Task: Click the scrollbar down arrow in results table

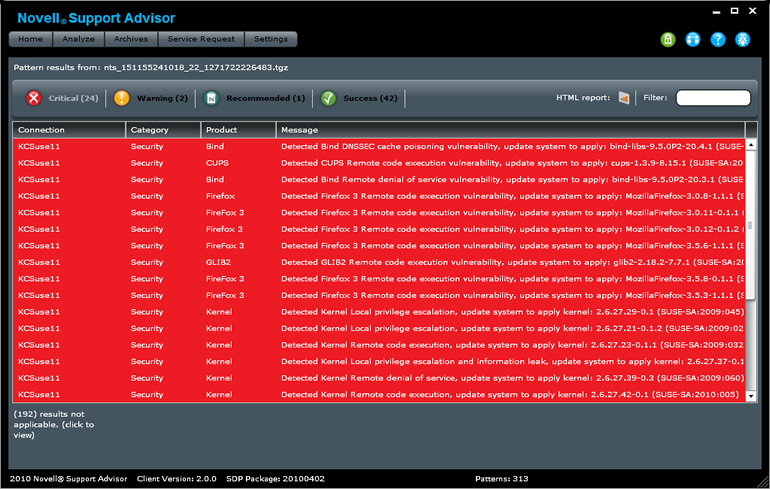Action: (751, 396)
